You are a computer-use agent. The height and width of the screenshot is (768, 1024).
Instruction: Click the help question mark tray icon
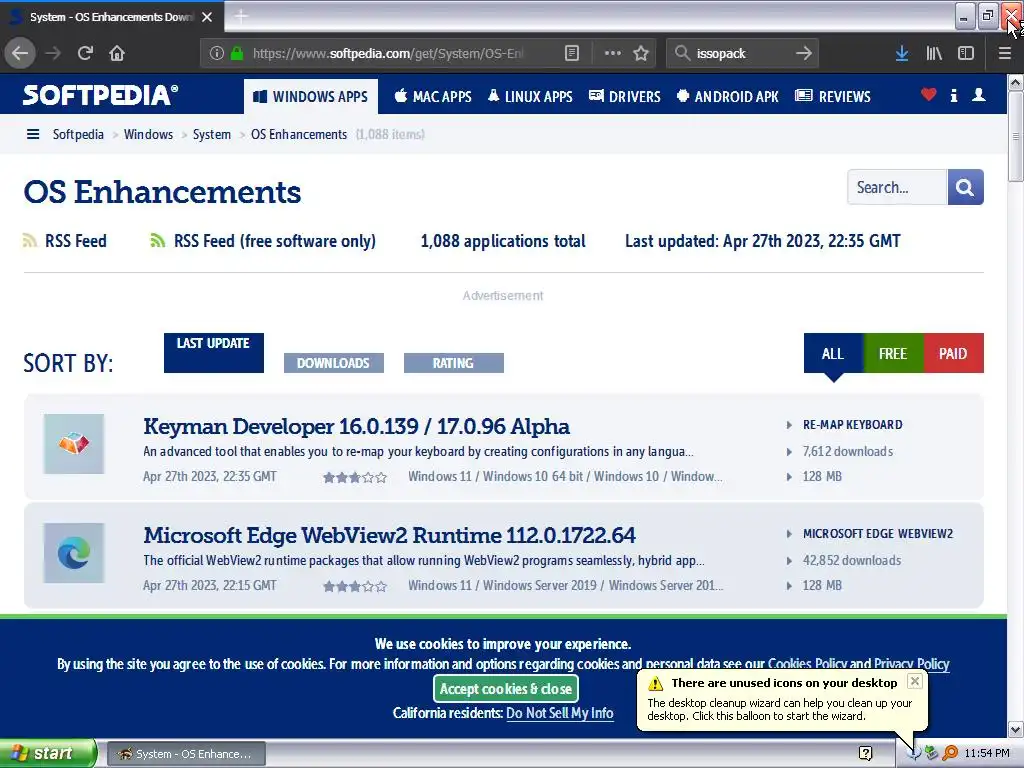tap(865, 754)
